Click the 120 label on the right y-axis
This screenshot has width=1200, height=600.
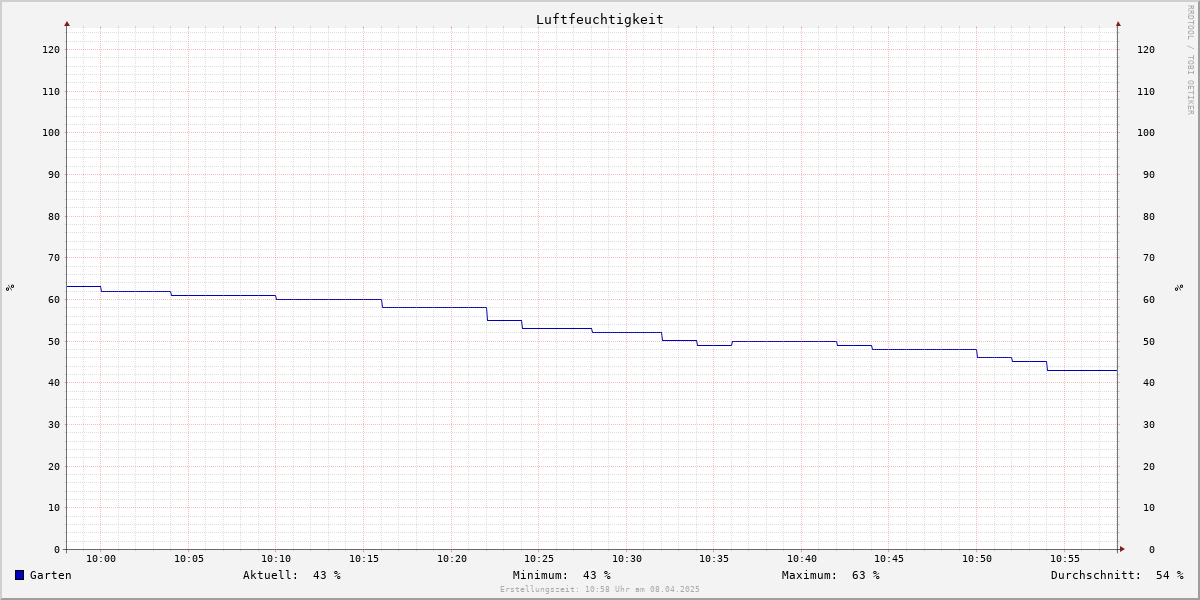point(1146,49)
